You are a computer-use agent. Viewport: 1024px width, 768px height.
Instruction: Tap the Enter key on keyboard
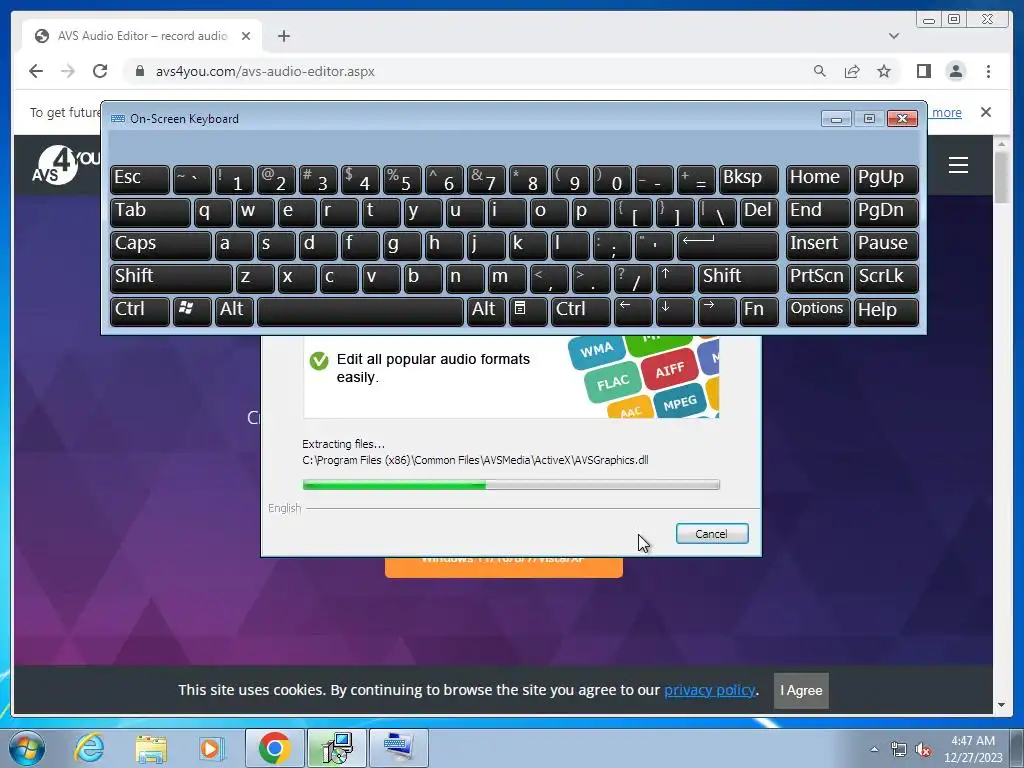(728, 245)
